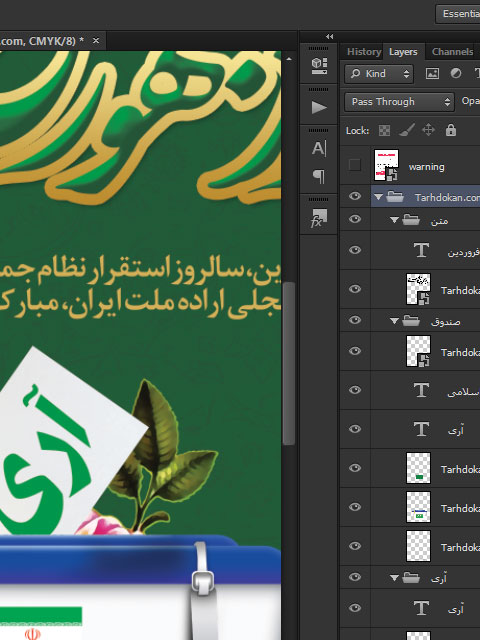Open the Paragraph panel icon
Image resolution: width=480 pixels, height=640 pixels.
click(x=319, y=176)
